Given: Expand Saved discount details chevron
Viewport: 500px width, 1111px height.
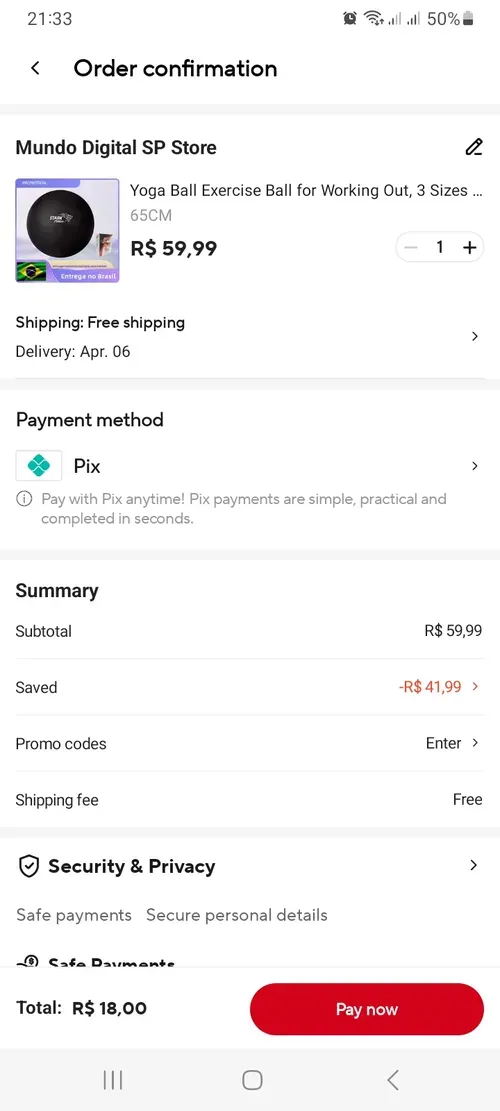Looking at the screenshot, I should 475,686.
